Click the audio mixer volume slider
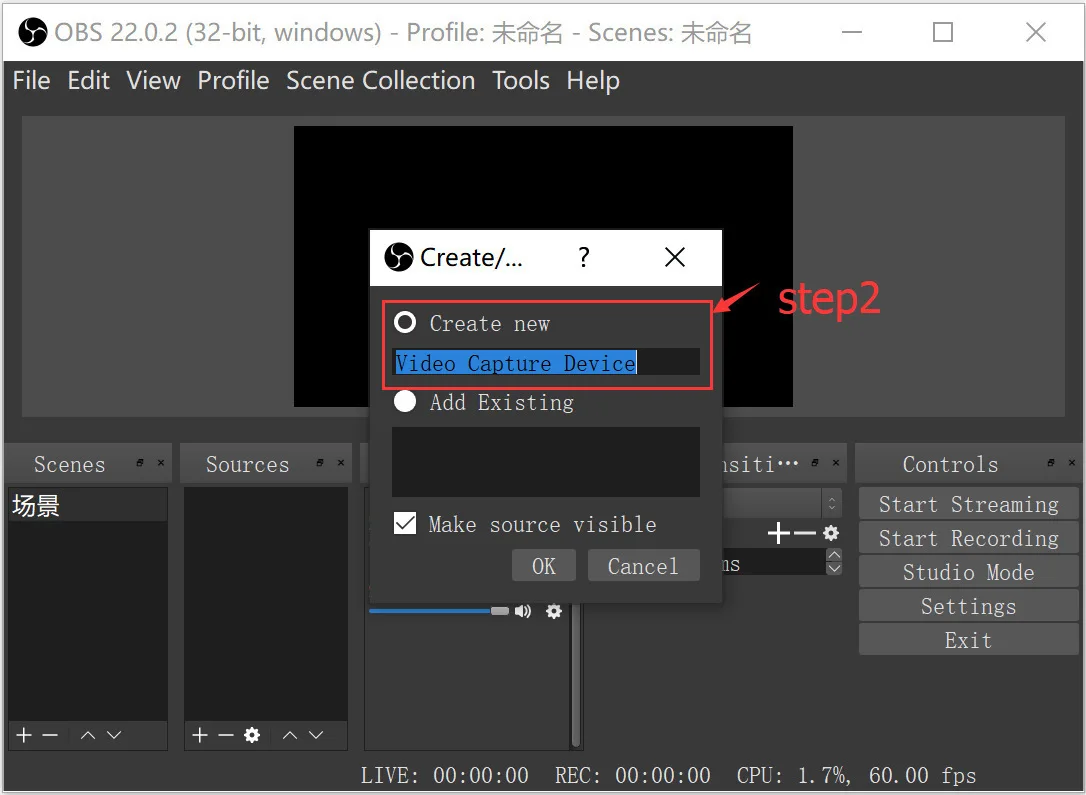This screenshot has width=1086, height=795. (x=438, y=611)
